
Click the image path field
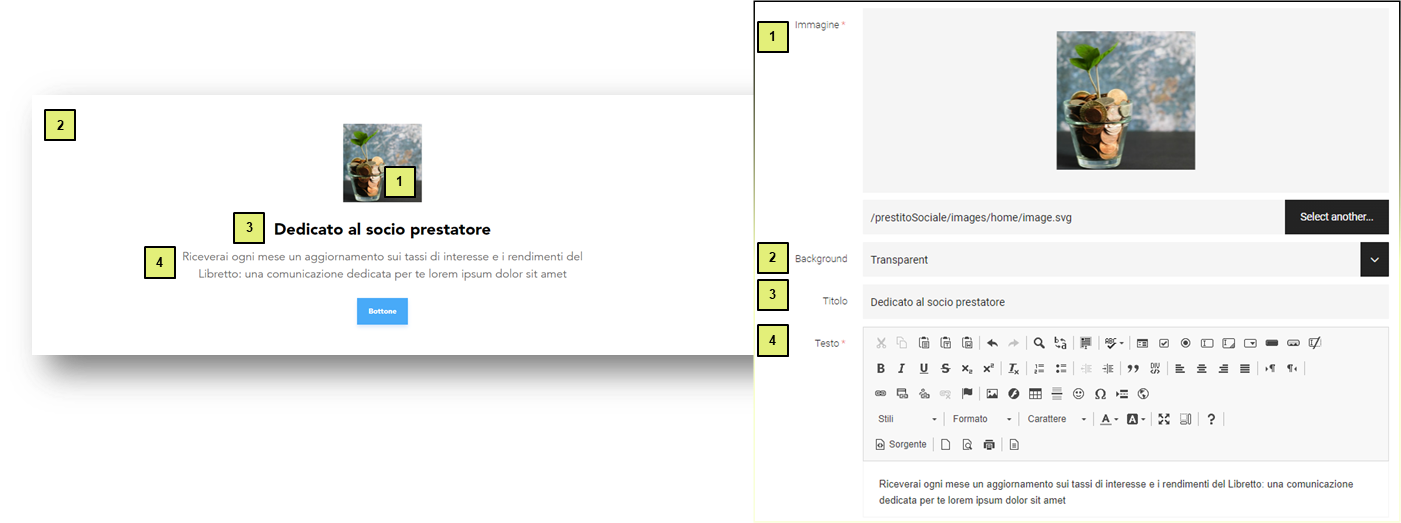tap(1073, 217)
